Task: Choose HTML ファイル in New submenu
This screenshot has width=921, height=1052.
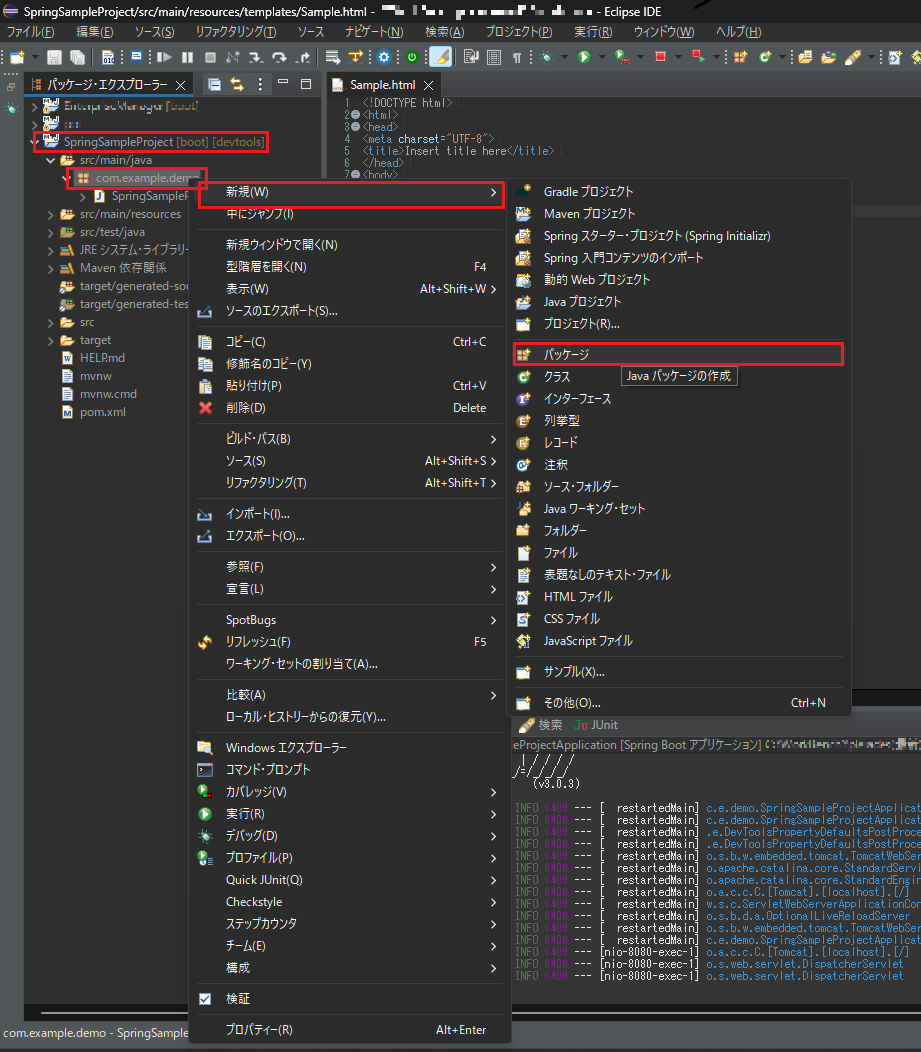Action: click(678, 597)
